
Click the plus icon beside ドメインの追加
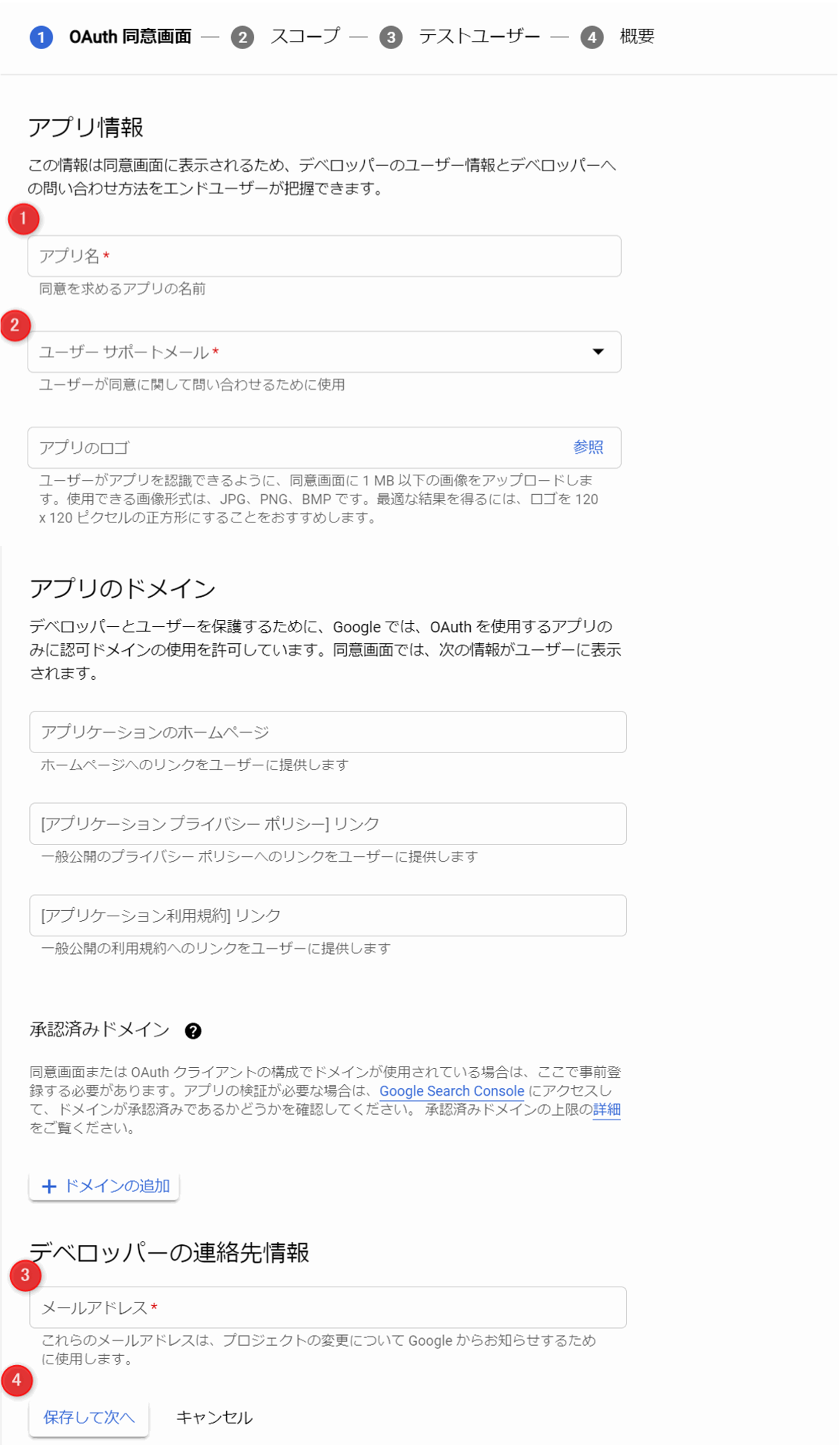click(49, 1187)
